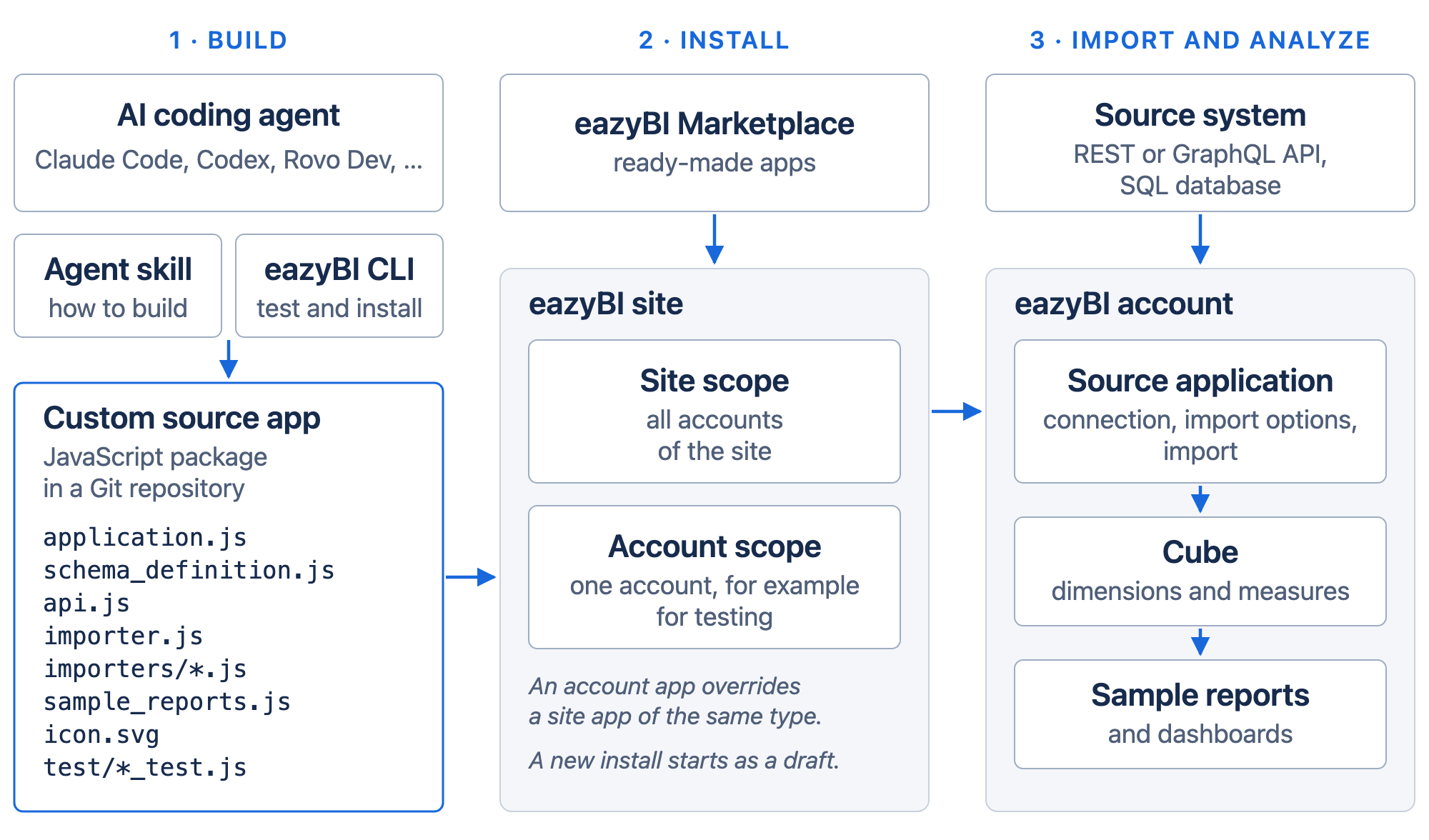Click 'REST or GraphQL API,' text
This screenshot has height=840, width=1429.
tap(1200, 154)
